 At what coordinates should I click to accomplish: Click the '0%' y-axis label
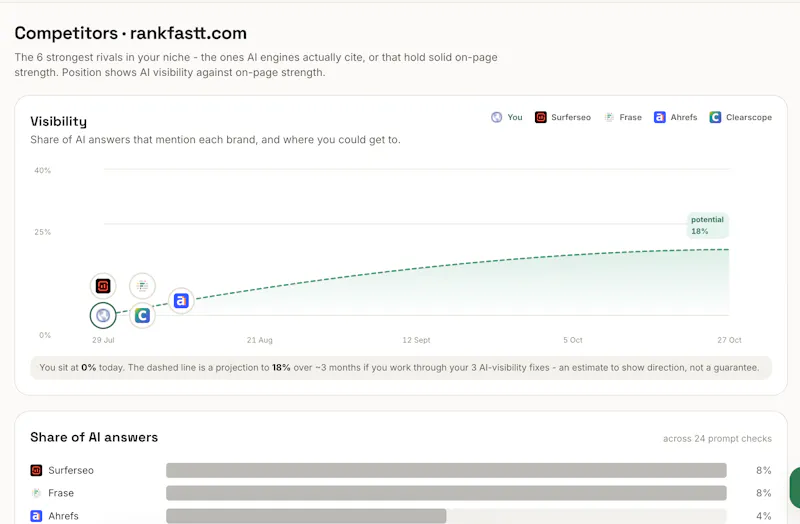click(45, 335)
